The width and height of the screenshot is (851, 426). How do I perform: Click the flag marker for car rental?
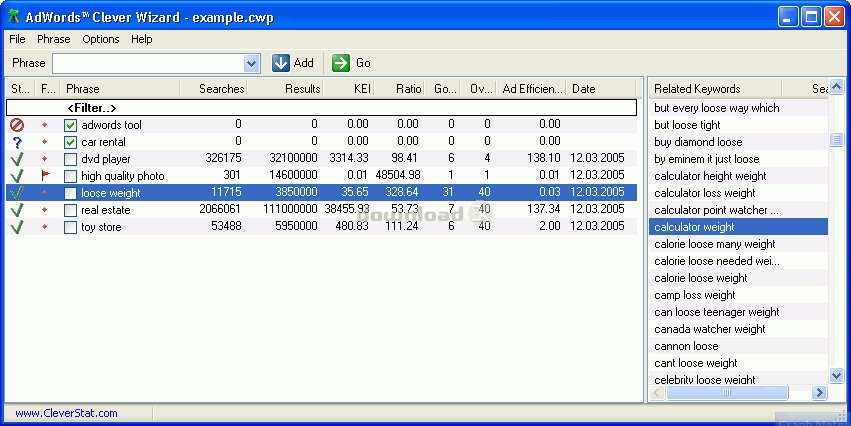coord(45,142)
